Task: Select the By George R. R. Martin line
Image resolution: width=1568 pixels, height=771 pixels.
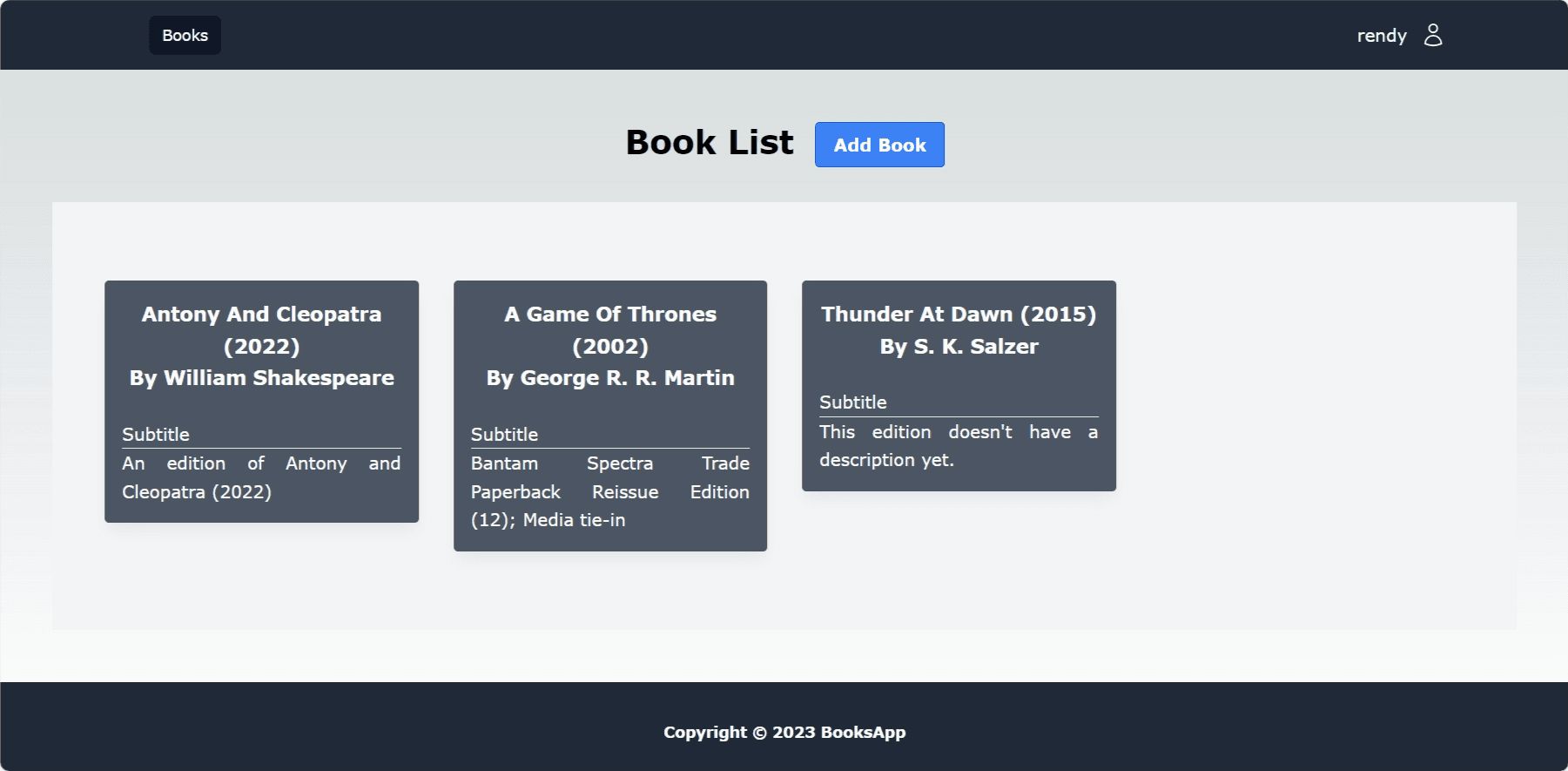Action: coord(609,378)
